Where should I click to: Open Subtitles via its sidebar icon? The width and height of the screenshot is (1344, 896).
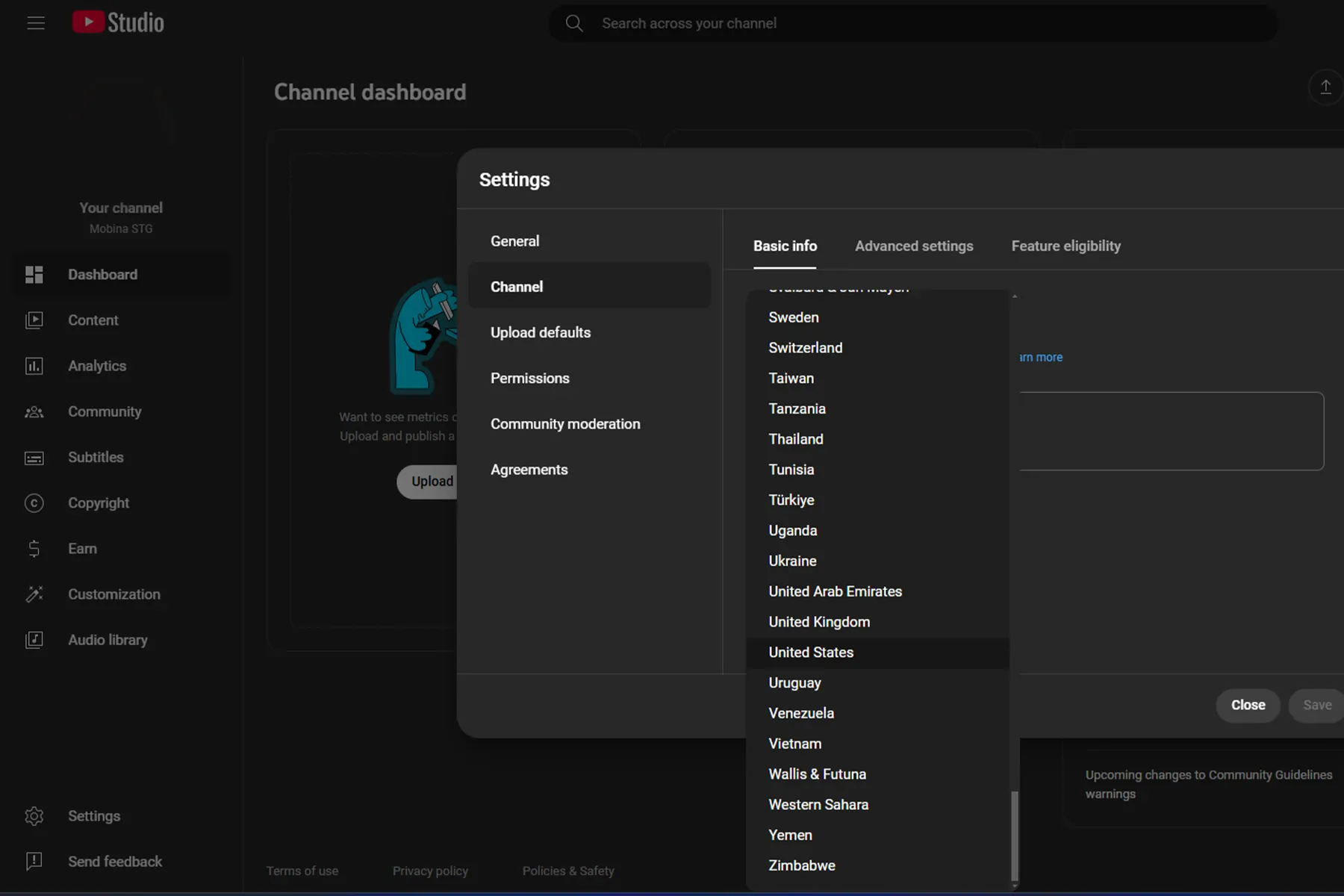(x=34, y=458)
